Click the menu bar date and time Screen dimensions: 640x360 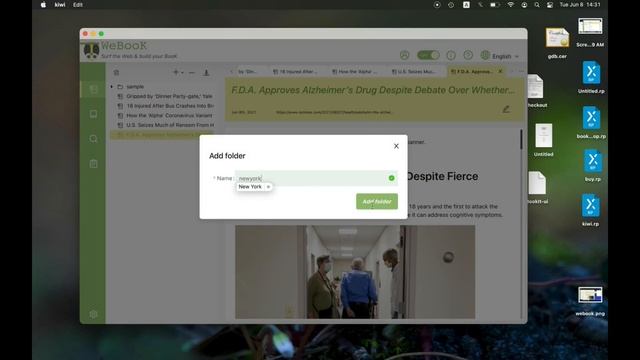tap(580, 5)
